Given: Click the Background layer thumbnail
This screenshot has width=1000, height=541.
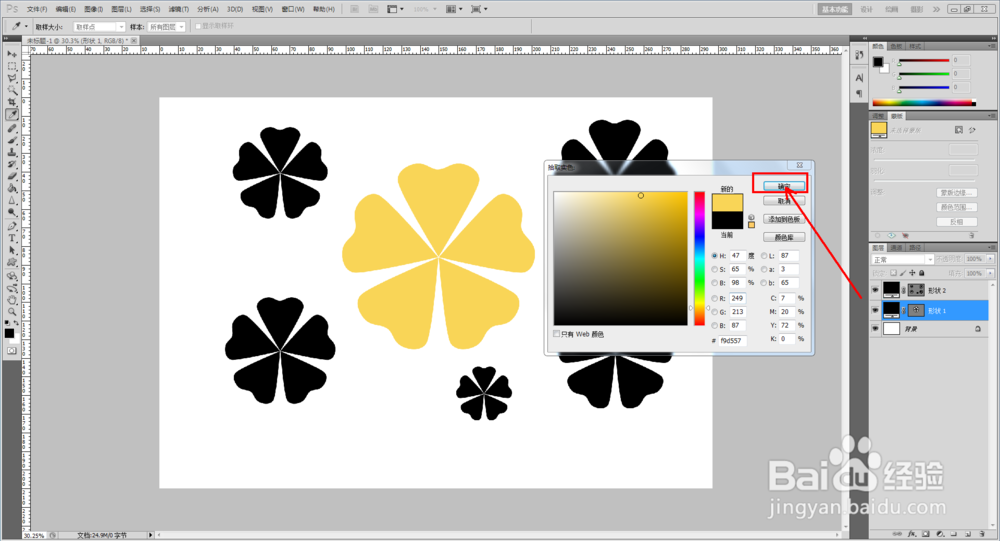Looking at the screenshot, I should (x=891, y=329).
